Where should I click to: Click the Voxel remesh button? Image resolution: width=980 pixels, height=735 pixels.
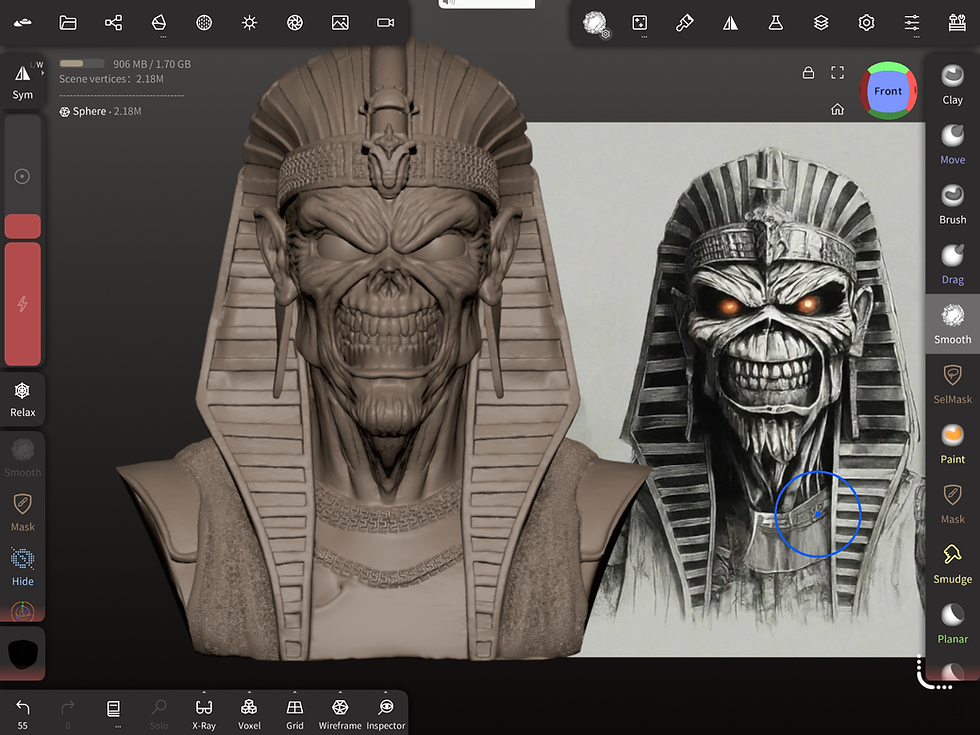(249, 713)
